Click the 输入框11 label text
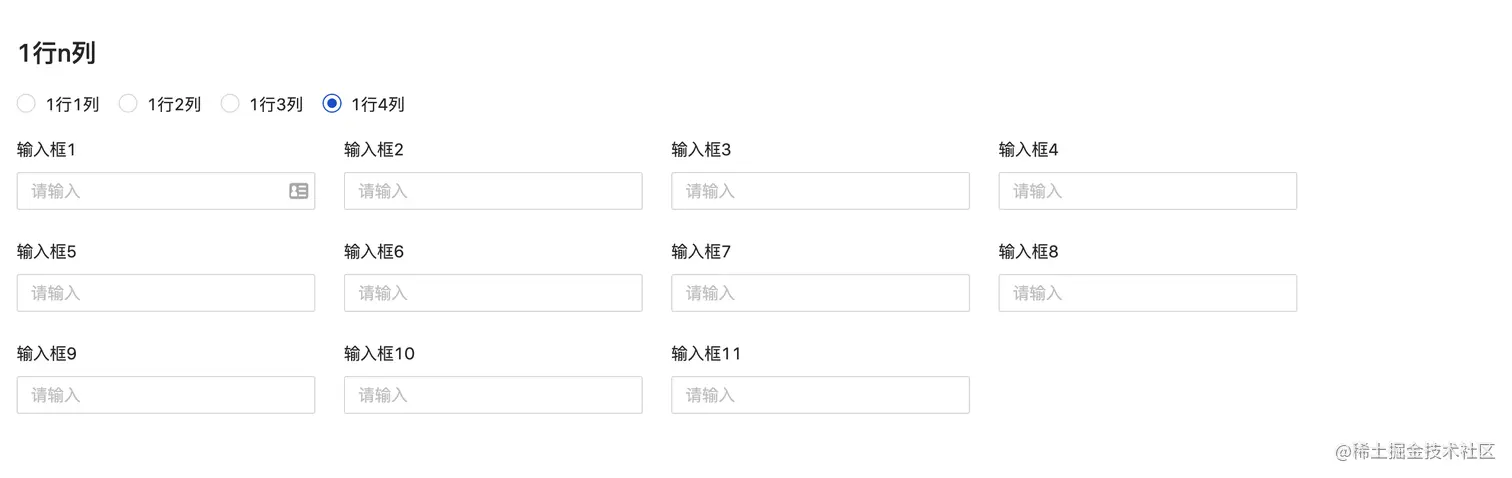Screen dimensions: 1512x478 pos(706,354)
